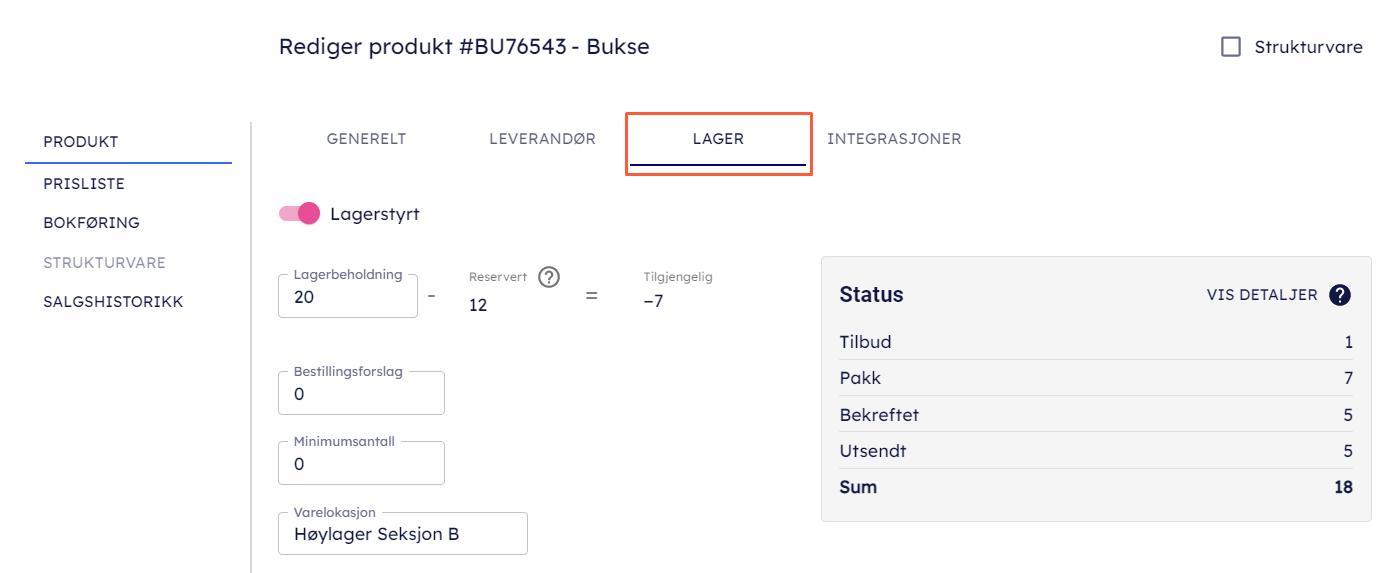Image resolution: width=1400 pixels, height=573 pixels.
Task: Click the Strukturvare sidebar item
Action: 104,263
